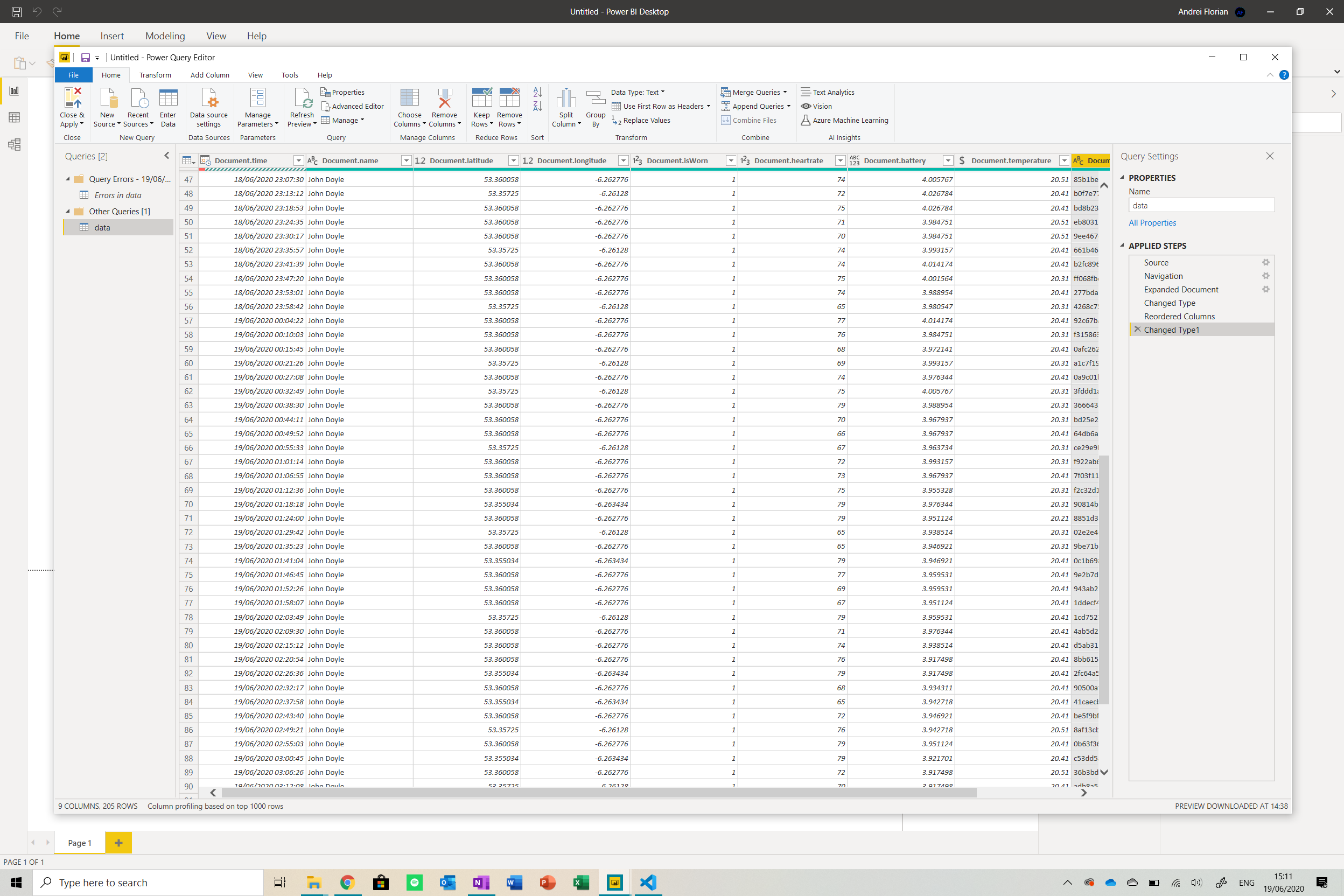
Task: Click the Close & Apply icon
Action: tap(72, 99)
